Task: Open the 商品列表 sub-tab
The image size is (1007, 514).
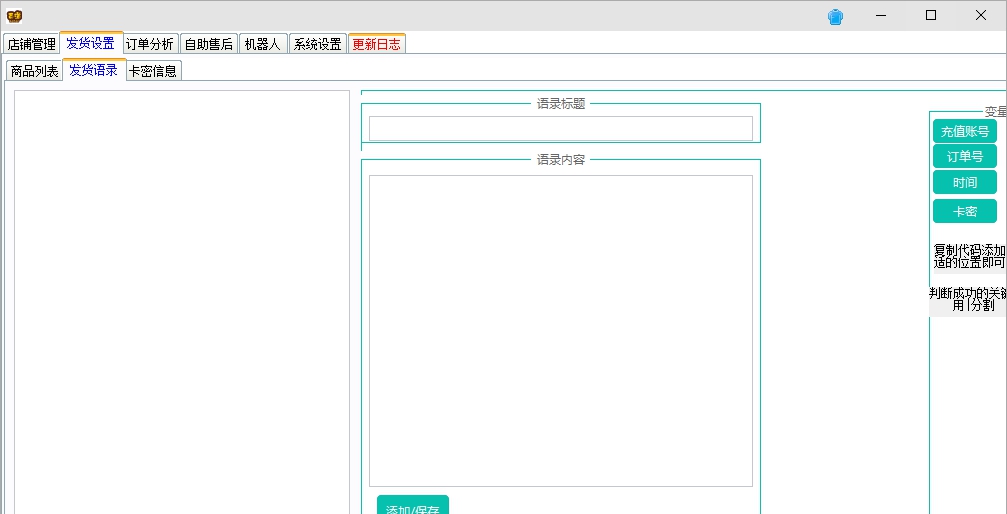Action: (34, 71)
